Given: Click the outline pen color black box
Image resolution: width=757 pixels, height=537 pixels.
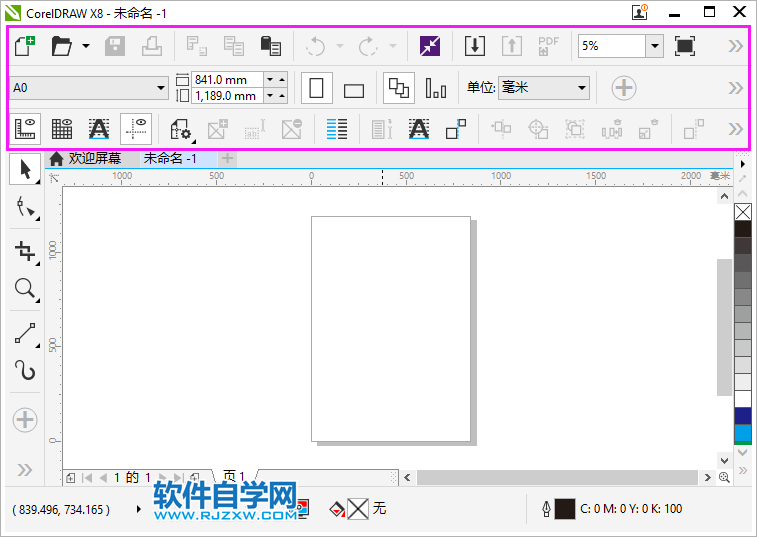Looking at the screenshot, I should coord(564,509).
